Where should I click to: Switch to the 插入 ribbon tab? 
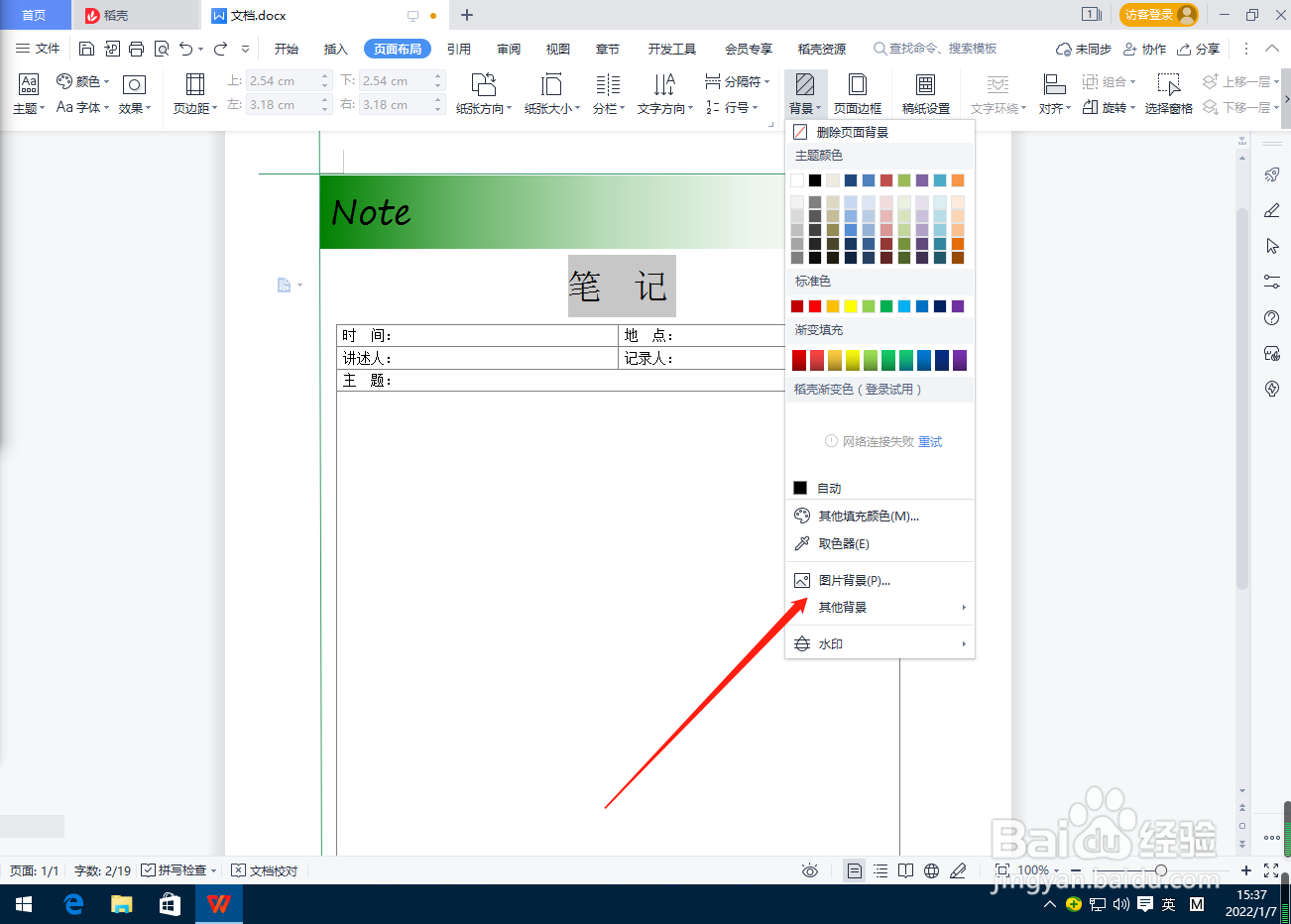tap(336, 49)
